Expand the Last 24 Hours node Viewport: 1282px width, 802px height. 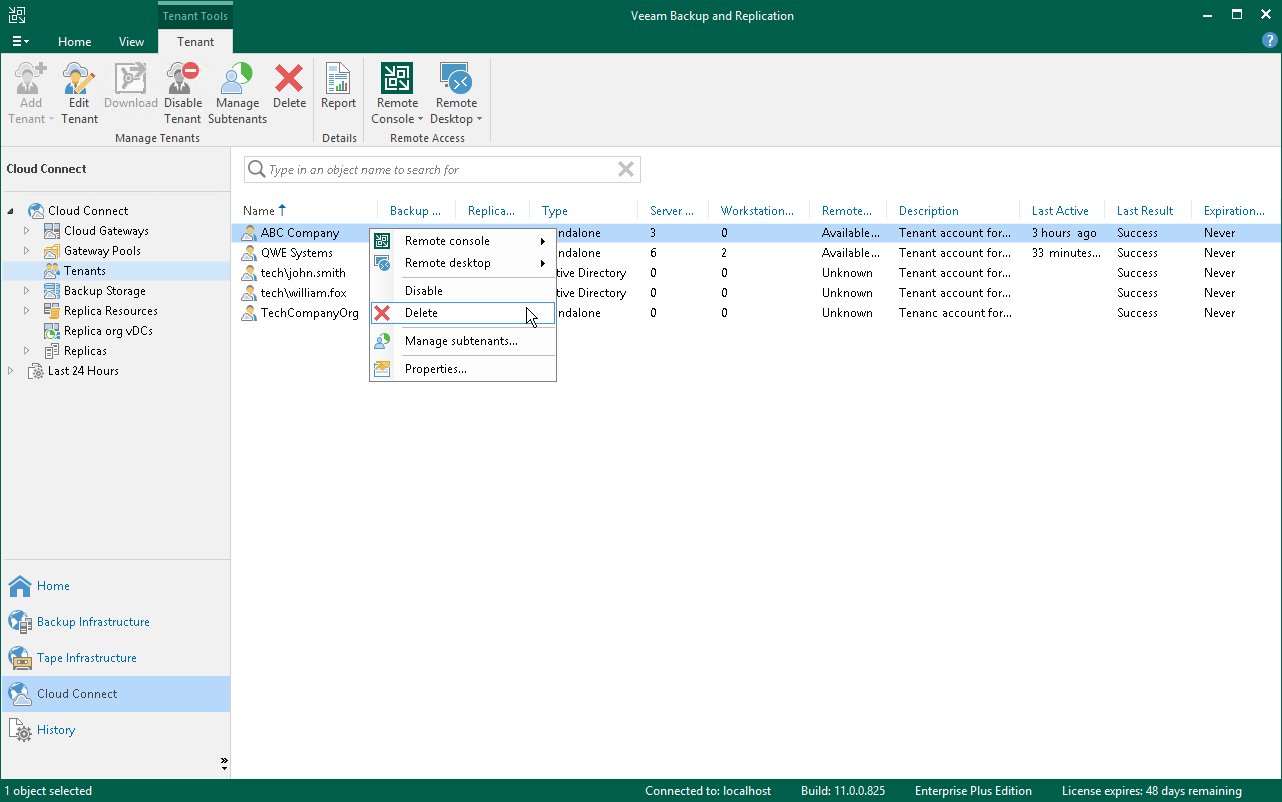(11, 371)
